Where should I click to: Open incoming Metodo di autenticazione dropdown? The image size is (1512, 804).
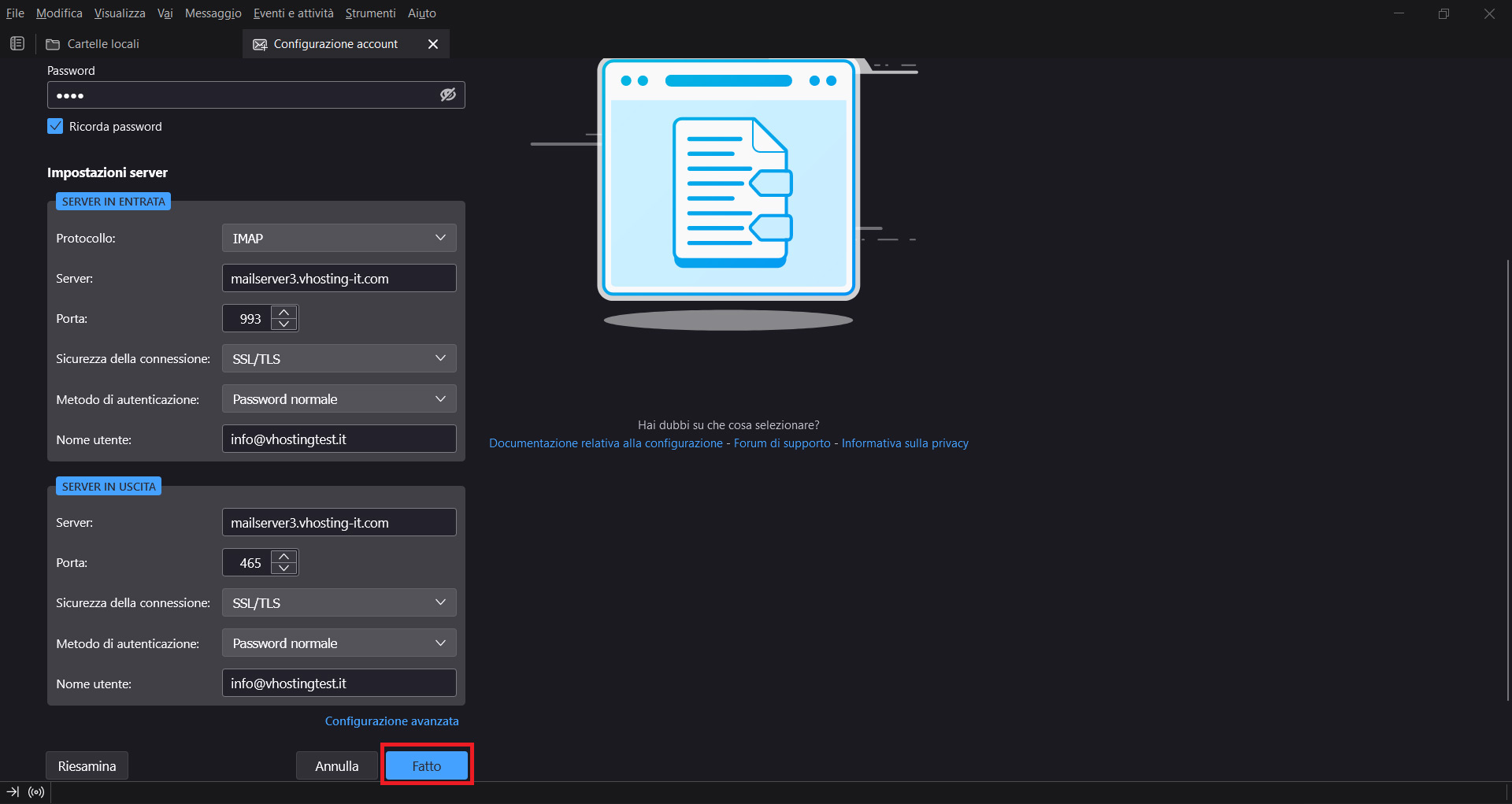click(339, 399)
